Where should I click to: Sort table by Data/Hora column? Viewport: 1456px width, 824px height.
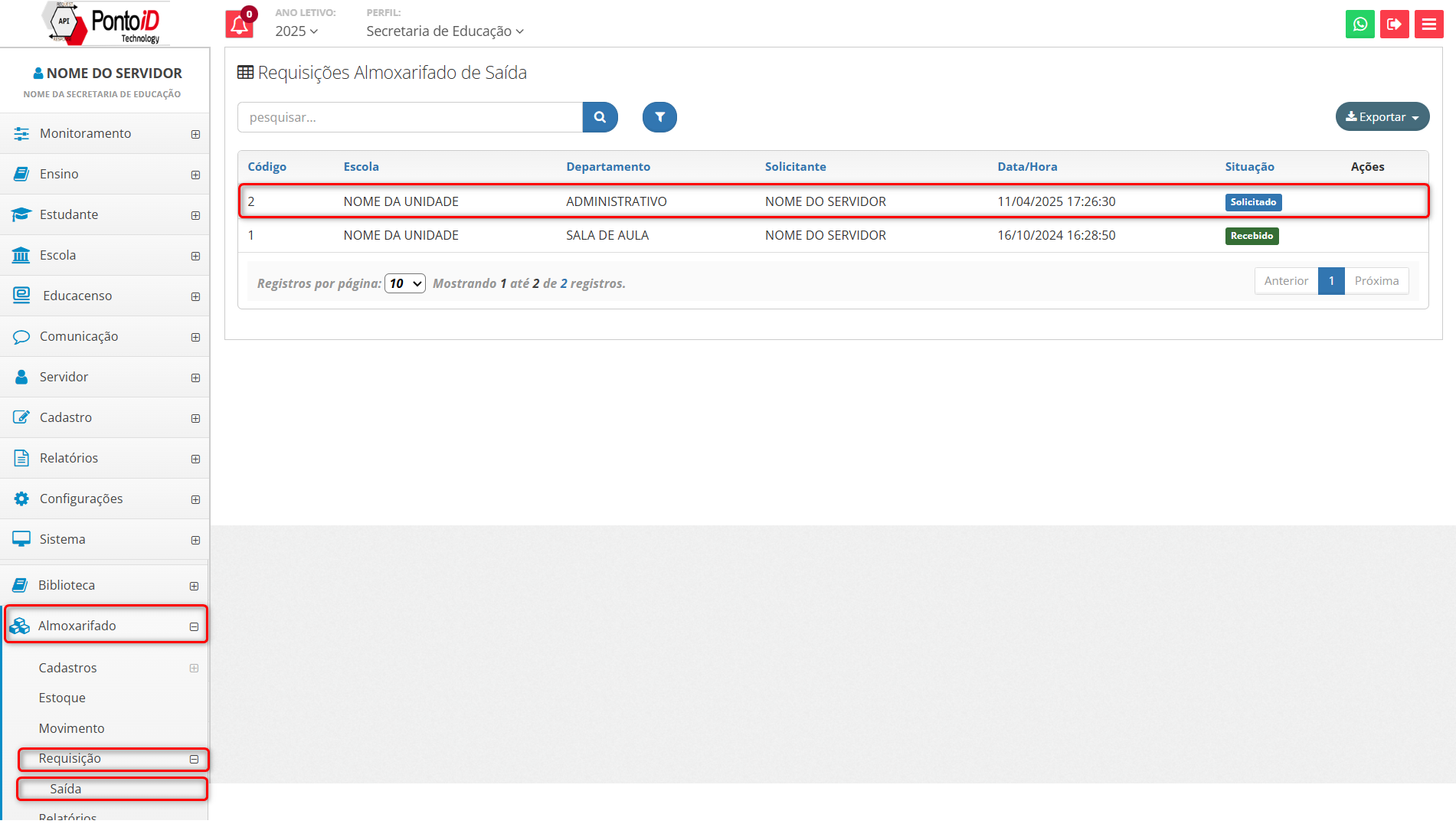(x=1027, y=166)
